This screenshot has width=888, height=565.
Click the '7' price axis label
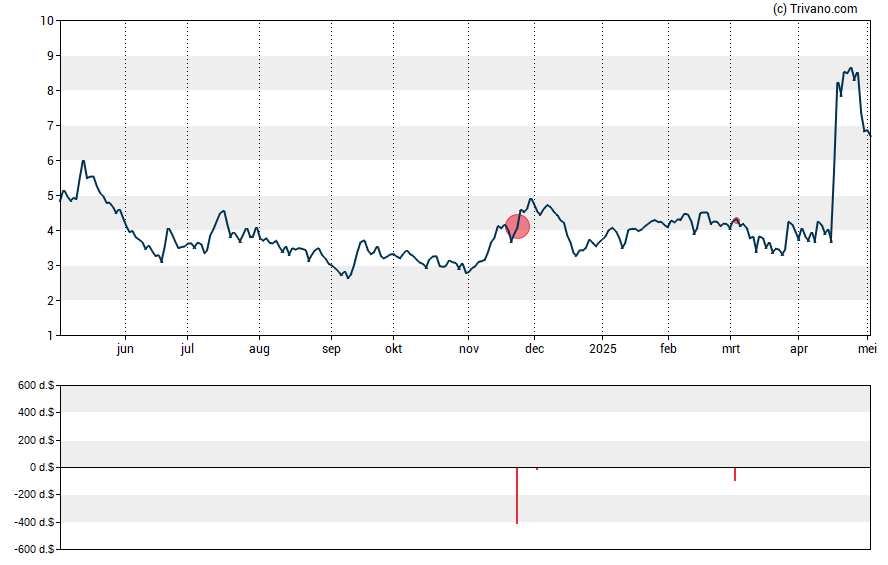[50, 126]
